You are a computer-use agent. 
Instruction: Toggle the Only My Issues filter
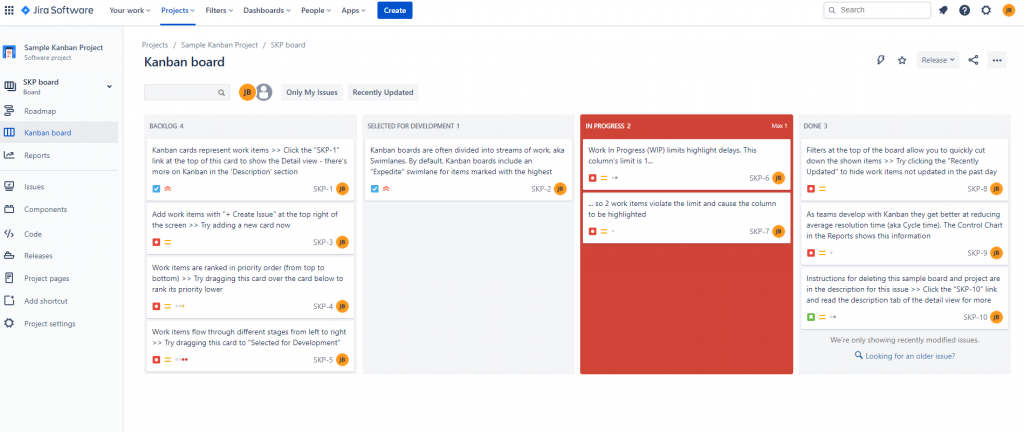312,93
